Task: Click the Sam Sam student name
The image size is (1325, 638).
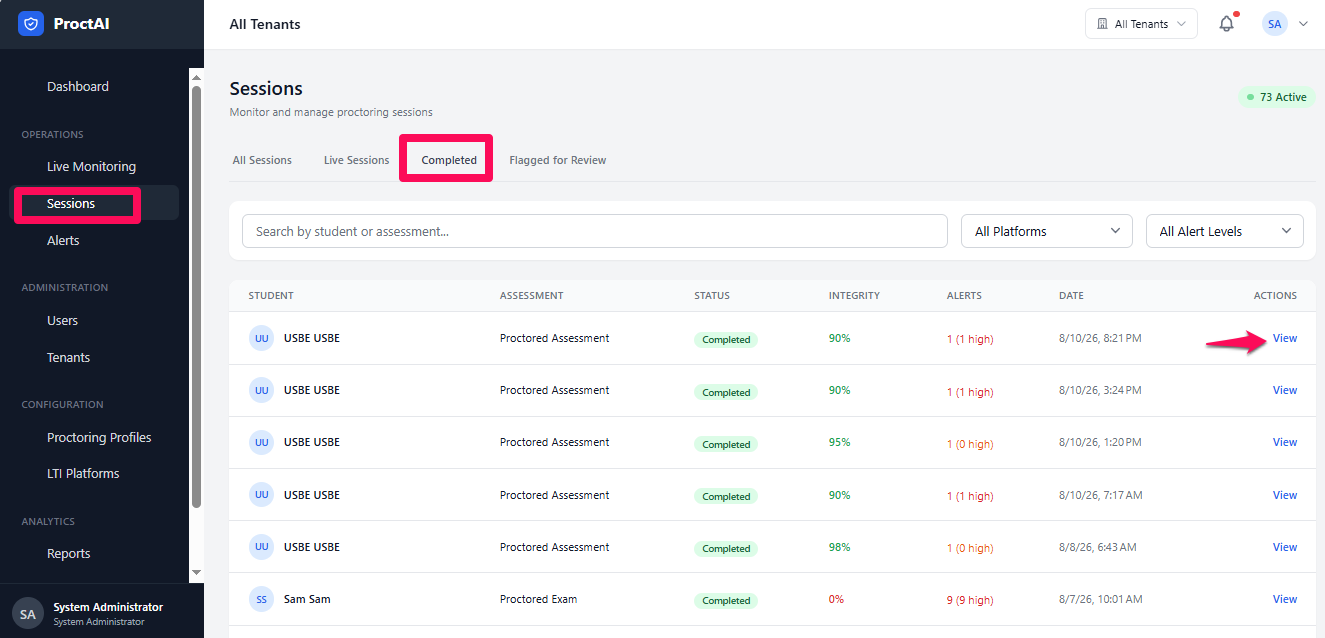Action: coord(307,599)
